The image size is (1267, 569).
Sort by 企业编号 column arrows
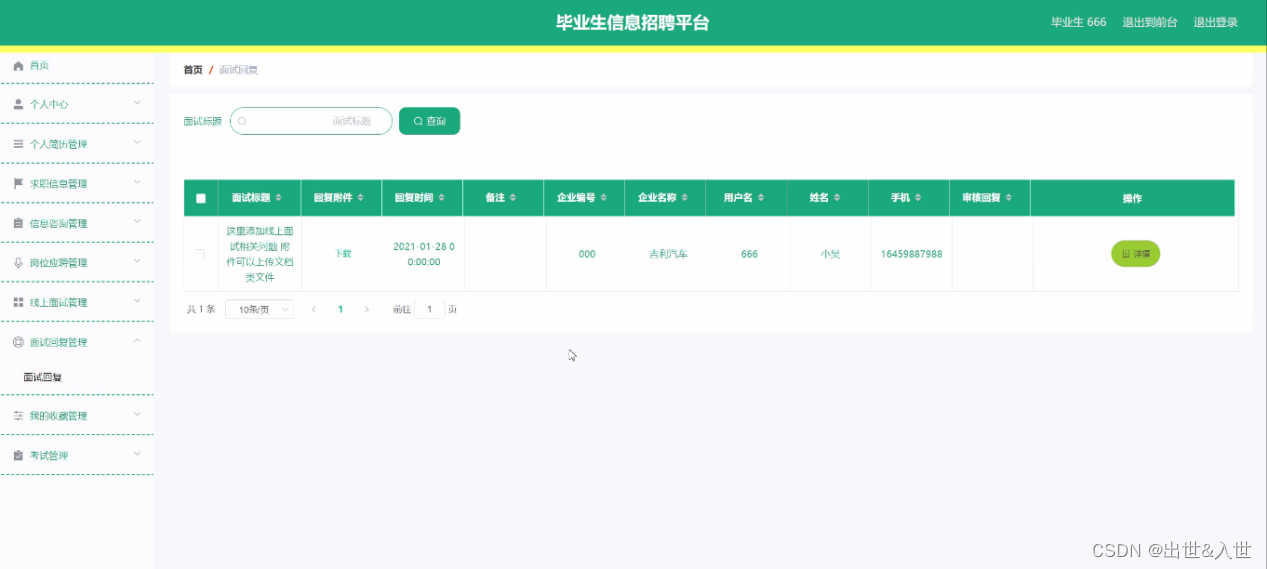(x=604, y=198)
